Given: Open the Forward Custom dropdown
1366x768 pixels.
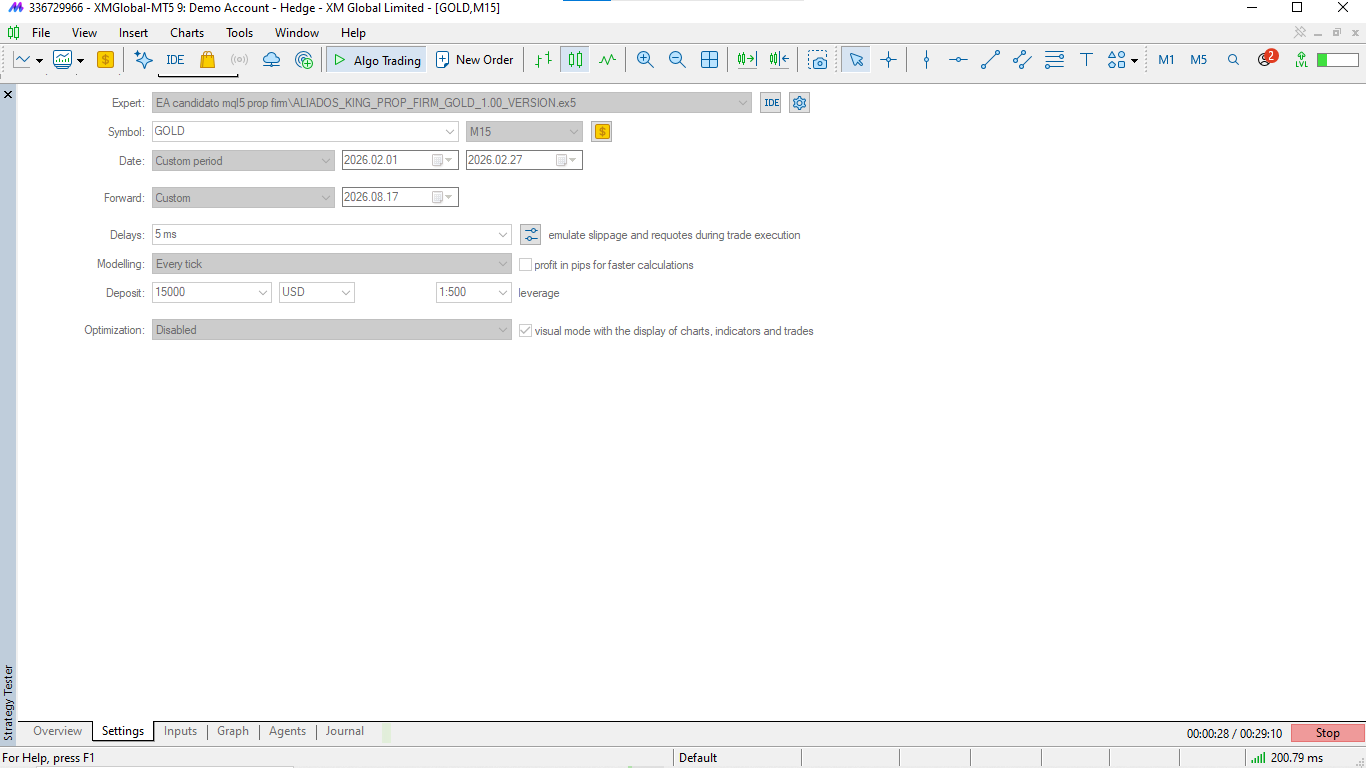Looking at the screenshot, I should point(326,198).
